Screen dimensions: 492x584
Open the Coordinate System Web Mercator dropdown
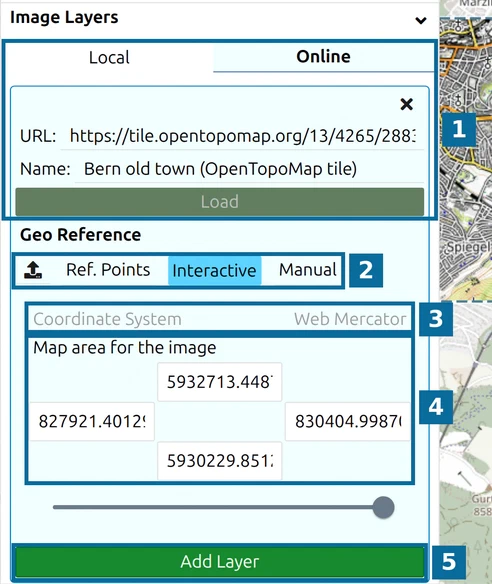coord(220,319)
